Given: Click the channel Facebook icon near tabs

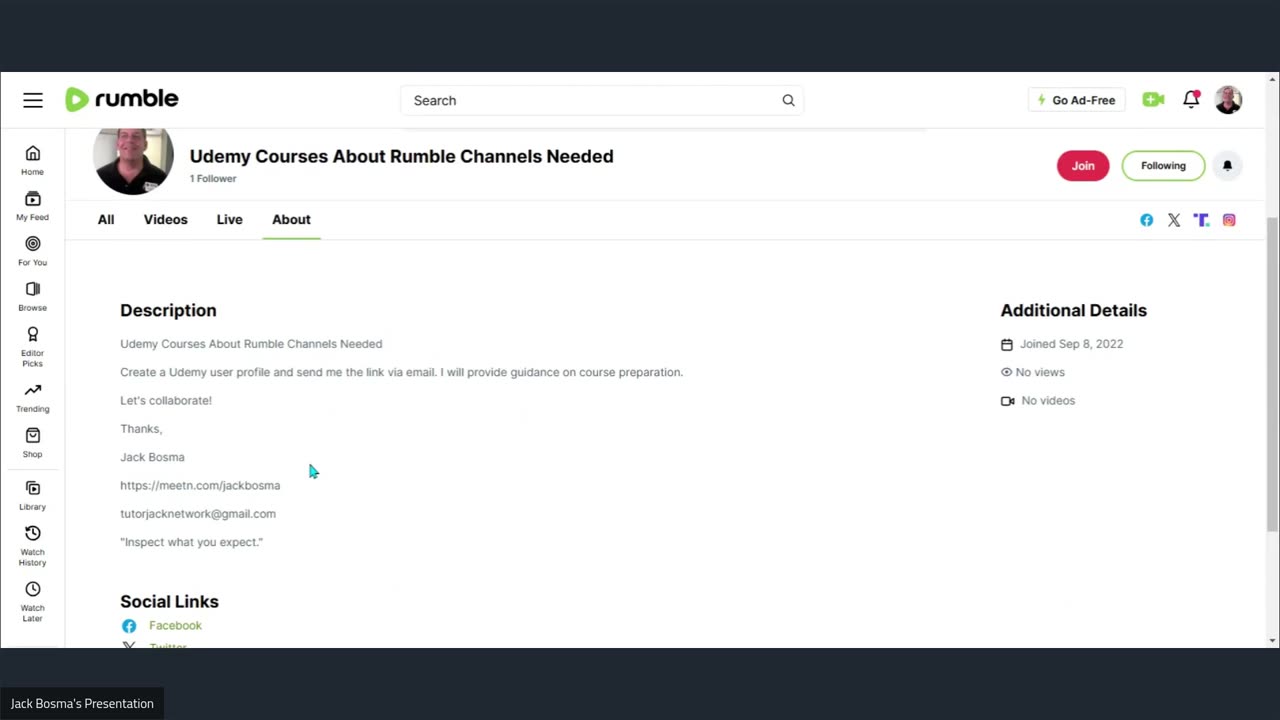Looking at the screenshot, I should tap(1147, 220).
